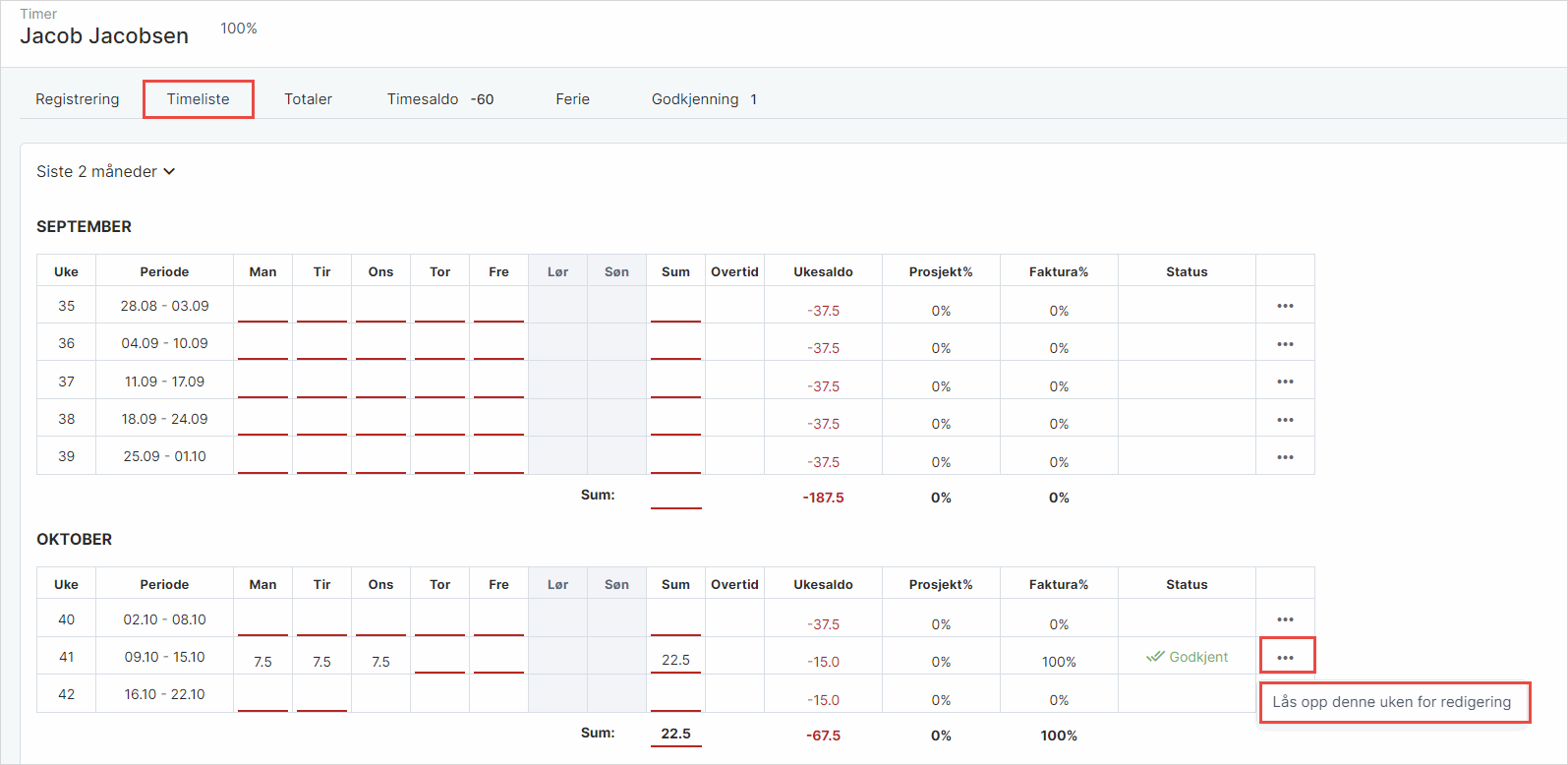Viewport: 1568px width, 765px height.
Task: Open the three-dot menu for week 35
Action: pos(1285,306)
